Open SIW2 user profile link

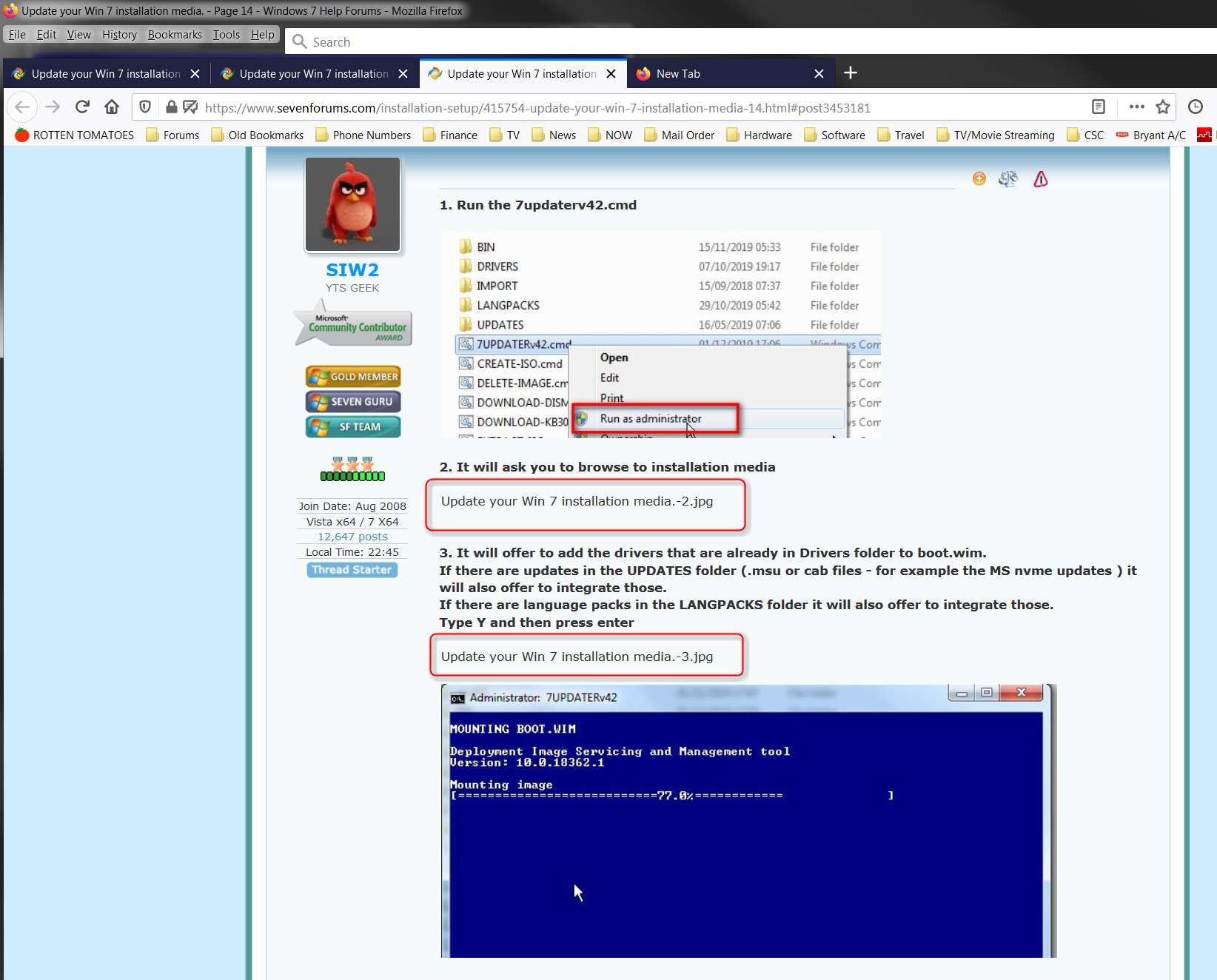352,269
